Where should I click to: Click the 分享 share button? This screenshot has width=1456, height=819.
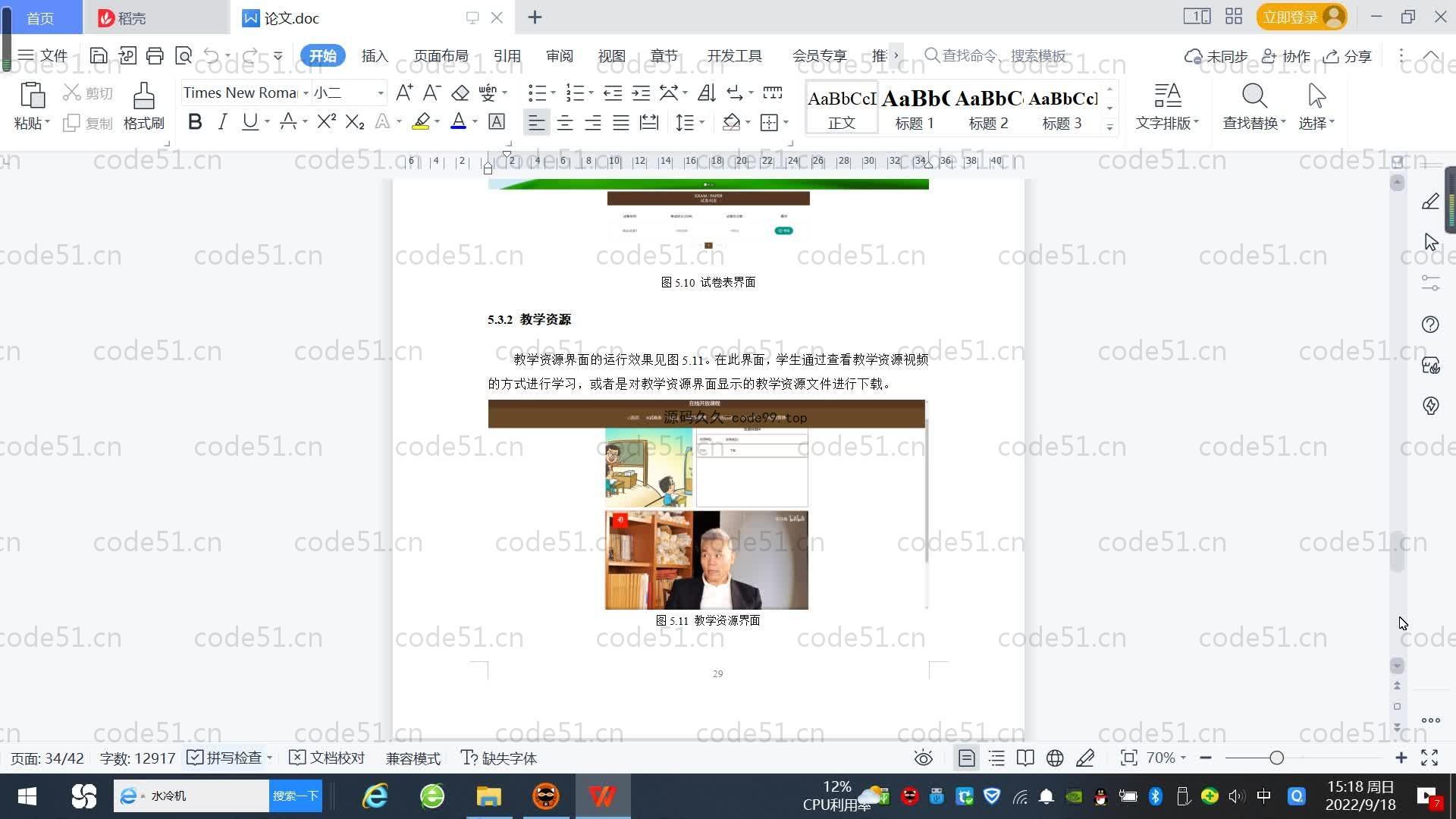(x=1348, y=56)
